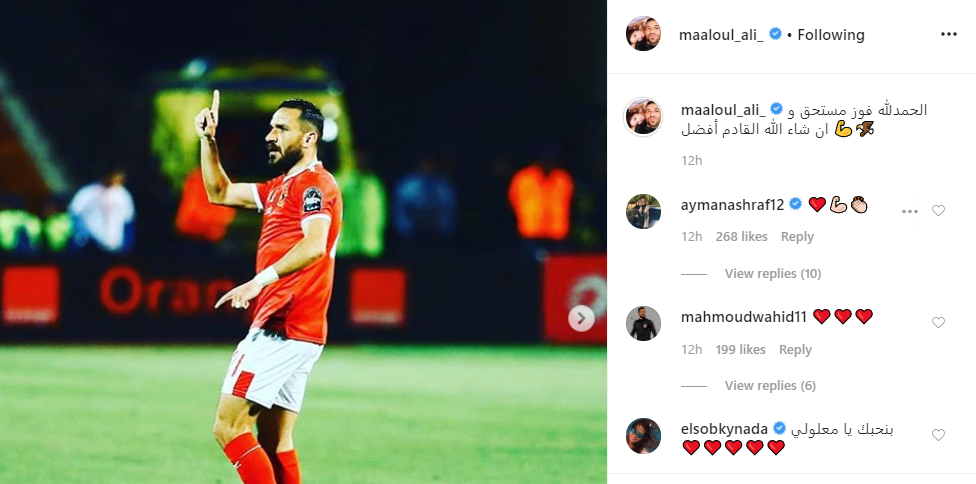Expand View replies (10)
The height and width of the screenshot is (484, 976).
[x=772, y=274]
